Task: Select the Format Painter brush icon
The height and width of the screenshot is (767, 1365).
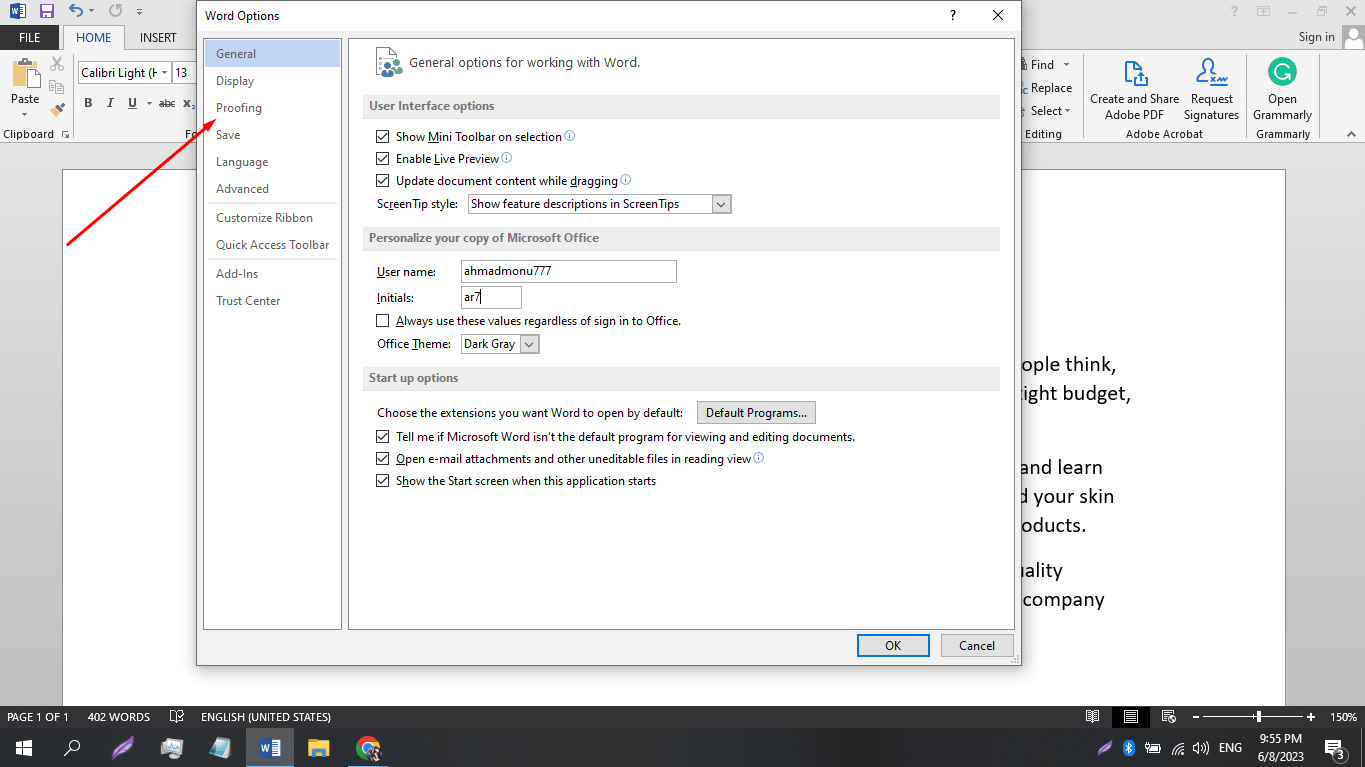Action: click(x=57, y=108)
